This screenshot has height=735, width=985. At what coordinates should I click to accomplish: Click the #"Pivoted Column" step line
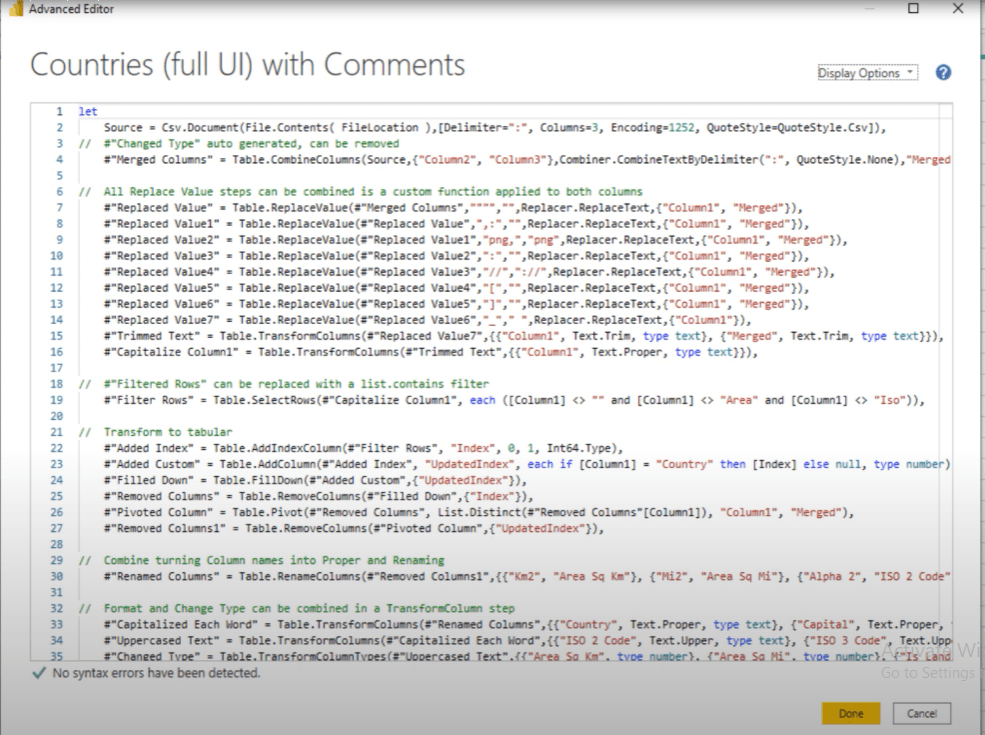pyautogui.click(x=479, y=512)
